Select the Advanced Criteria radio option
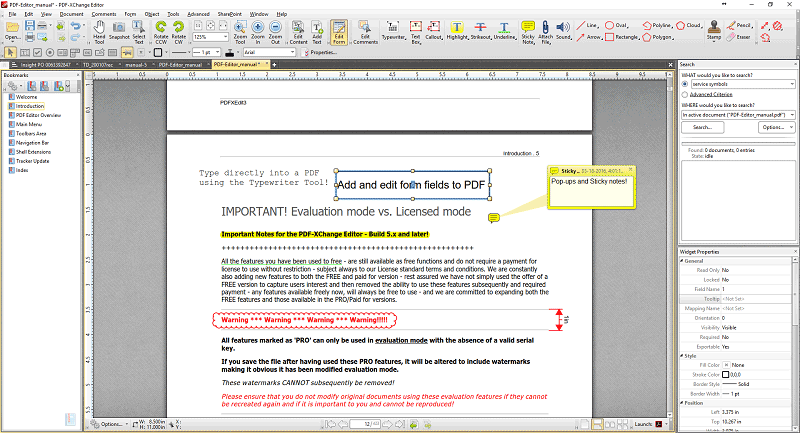The width and height of the screenshot is (800, 433). click(686, 94)
